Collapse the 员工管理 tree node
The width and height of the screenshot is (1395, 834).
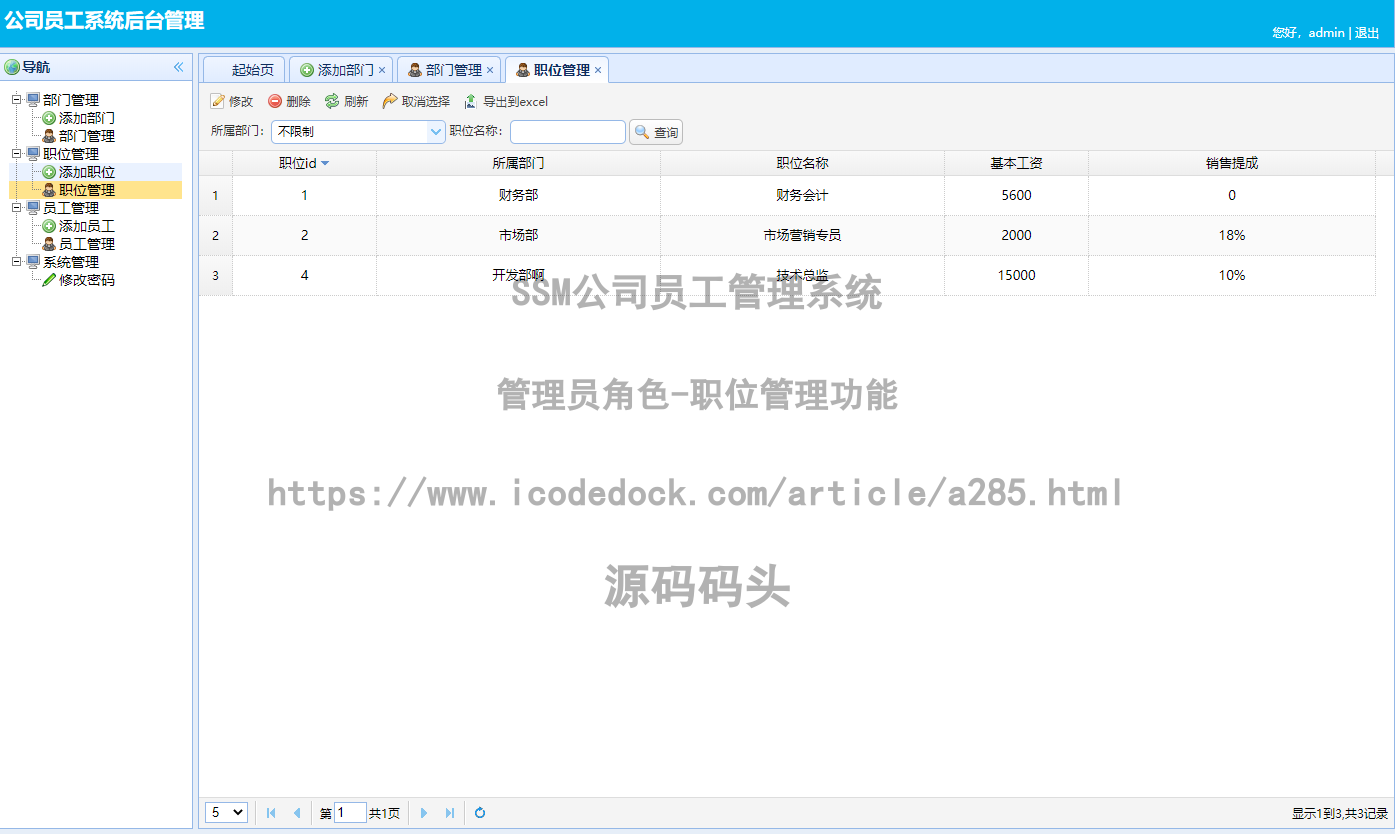tap(17, 208)
